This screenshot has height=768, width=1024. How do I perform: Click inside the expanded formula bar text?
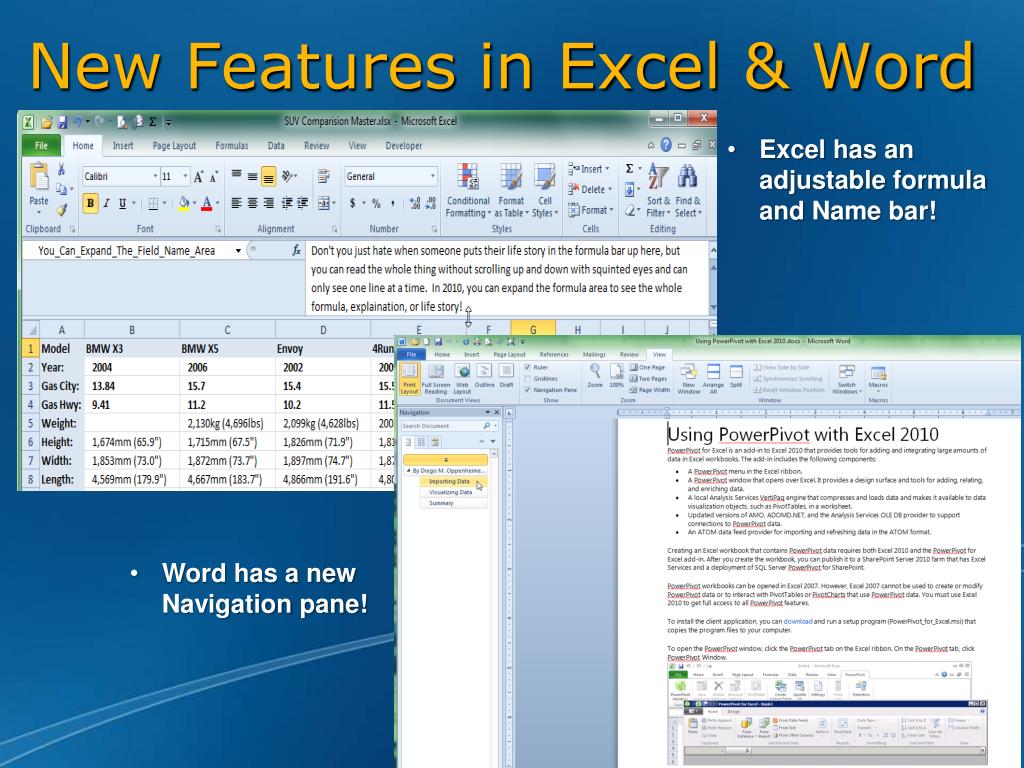[x=507, y=278]
